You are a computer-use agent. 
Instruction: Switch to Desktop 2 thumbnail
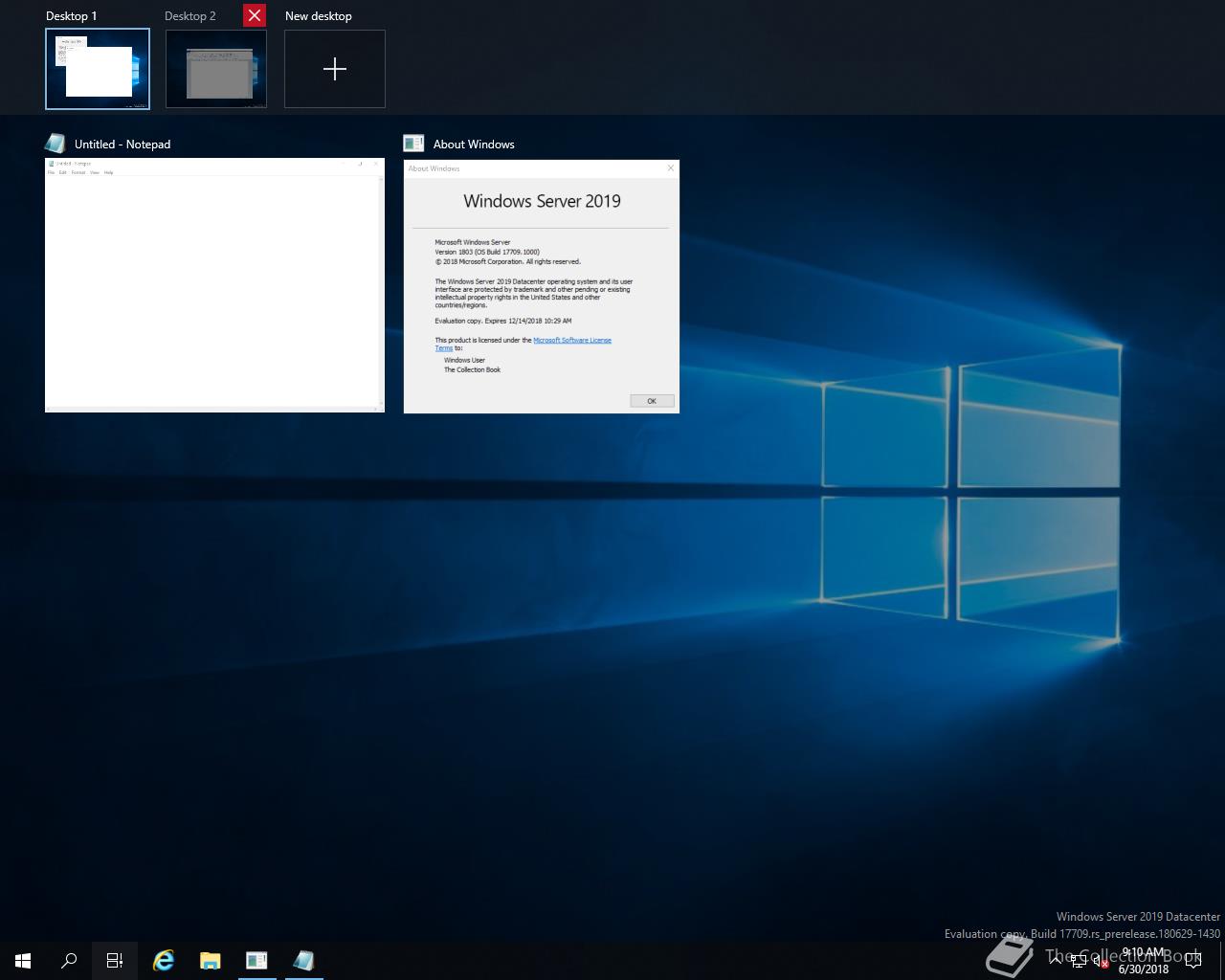click(x=216, y=69)
